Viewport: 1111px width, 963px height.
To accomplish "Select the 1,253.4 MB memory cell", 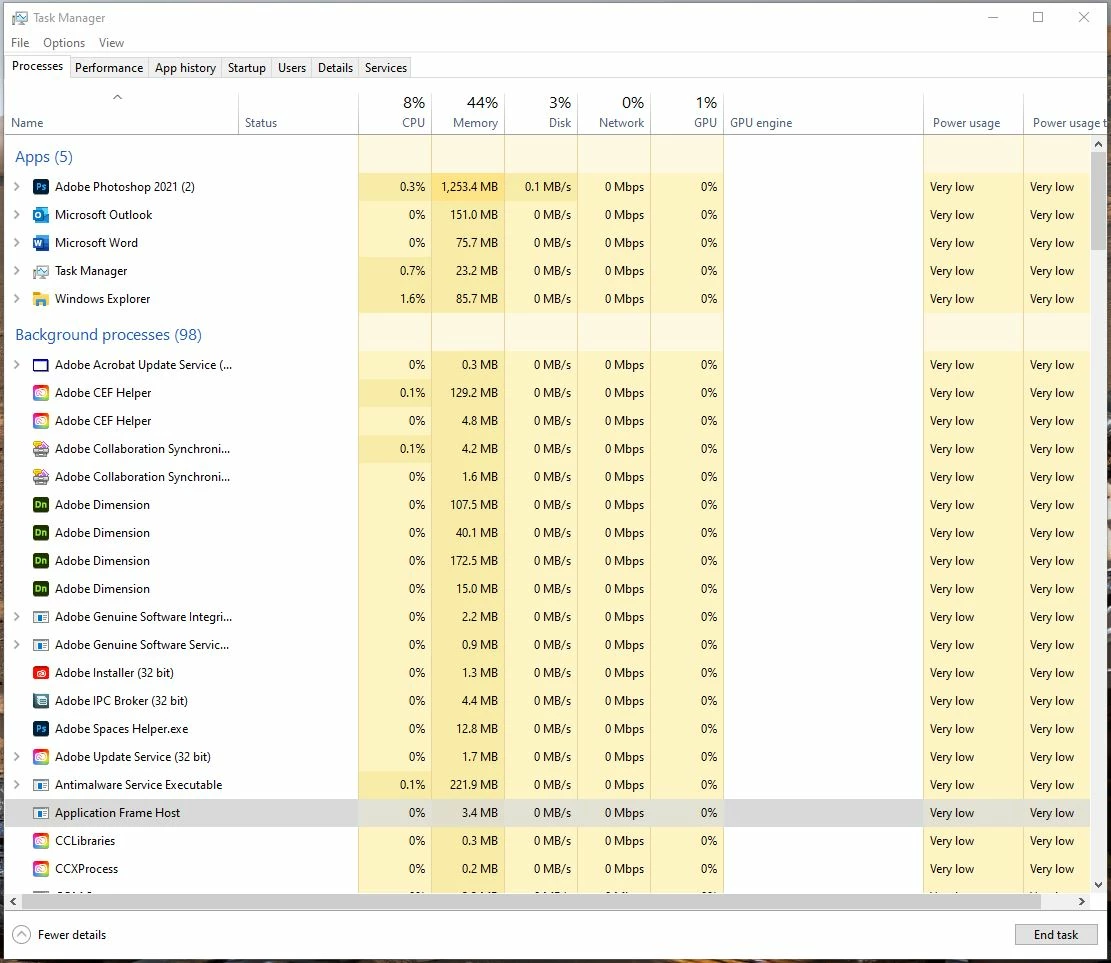I will click(468, 187).
